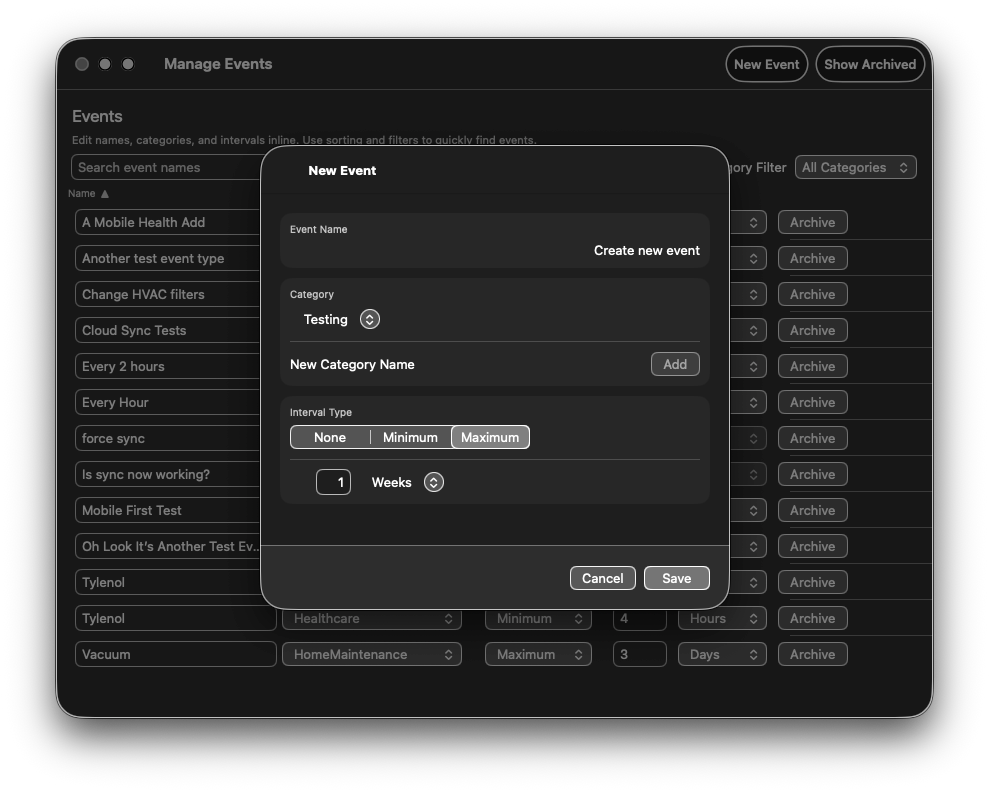Select None interval type
The width and height of the screenshot is (989, 792).
(x=329, y=437)
